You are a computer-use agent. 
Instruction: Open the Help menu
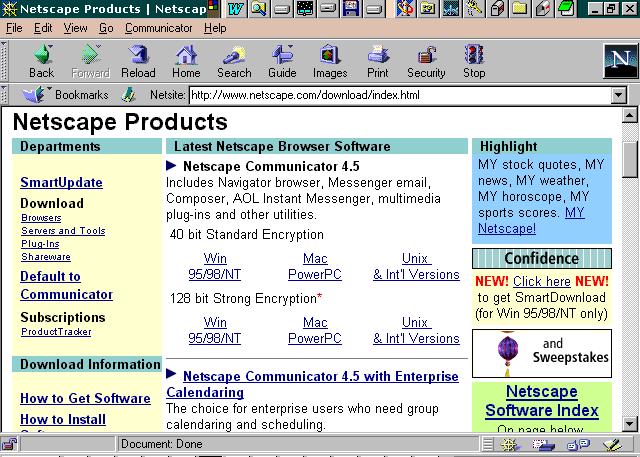click(x=215, y=28)
